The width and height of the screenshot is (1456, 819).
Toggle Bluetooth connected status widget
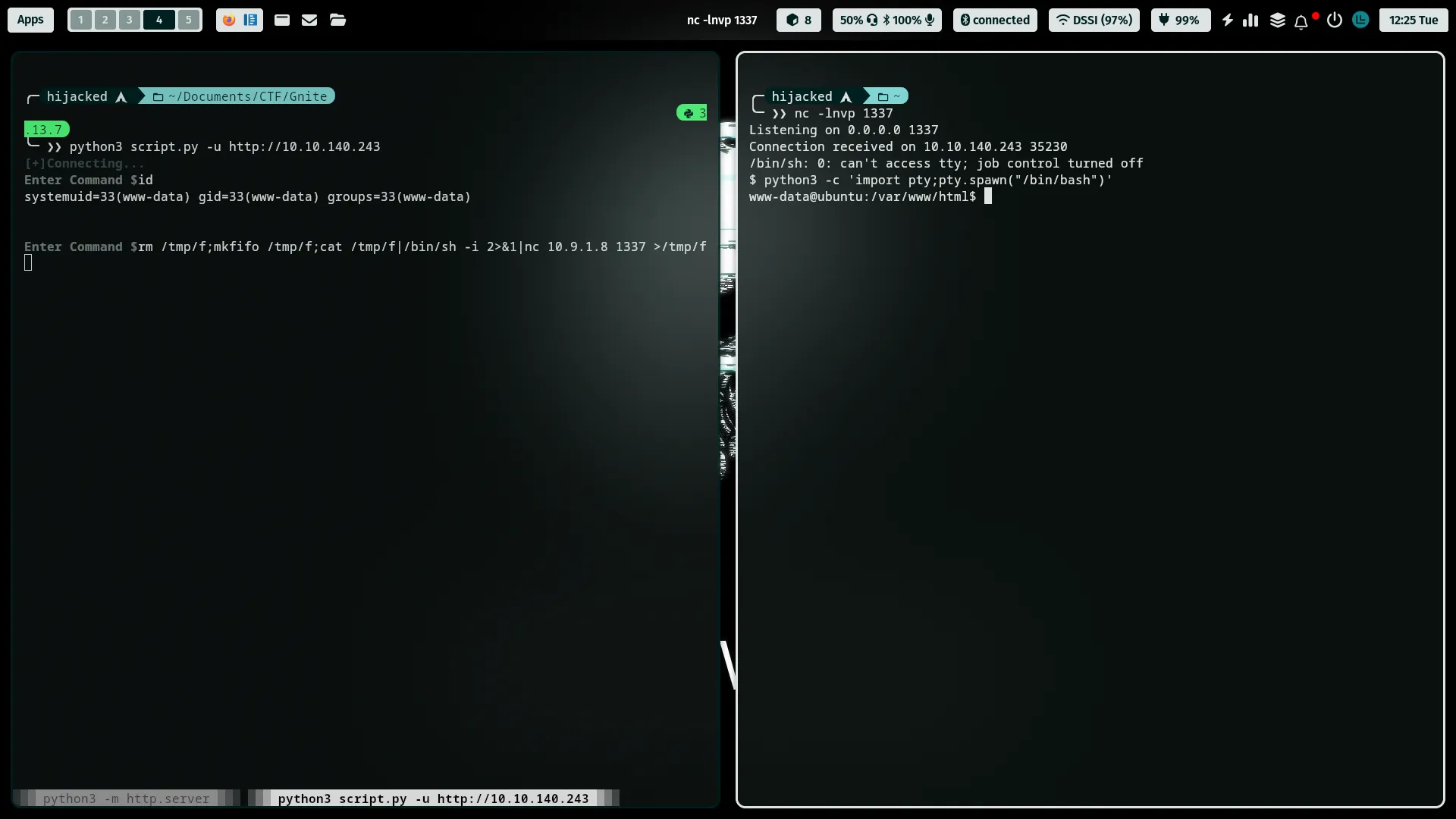995,20
